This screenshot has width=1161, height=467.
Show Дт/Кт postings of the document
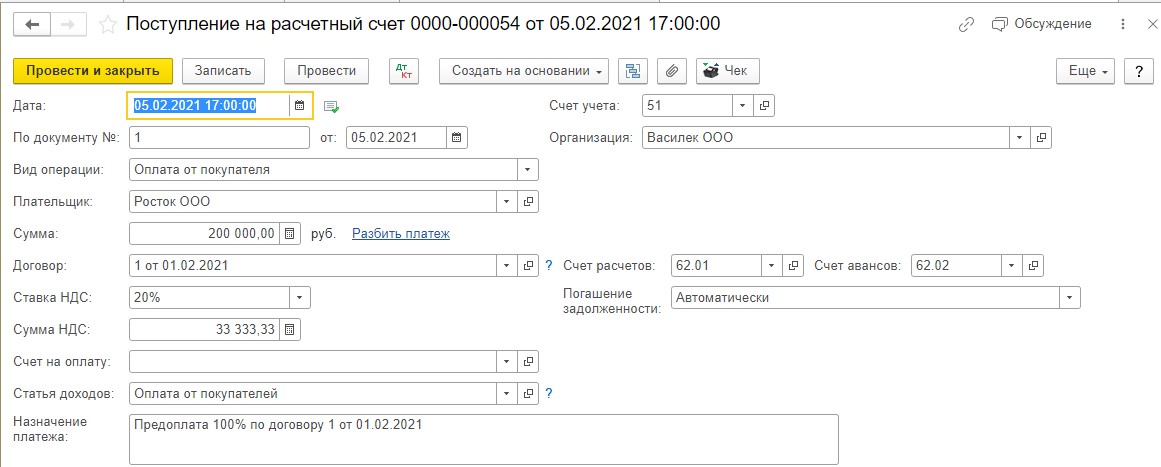tap(405, 71)
